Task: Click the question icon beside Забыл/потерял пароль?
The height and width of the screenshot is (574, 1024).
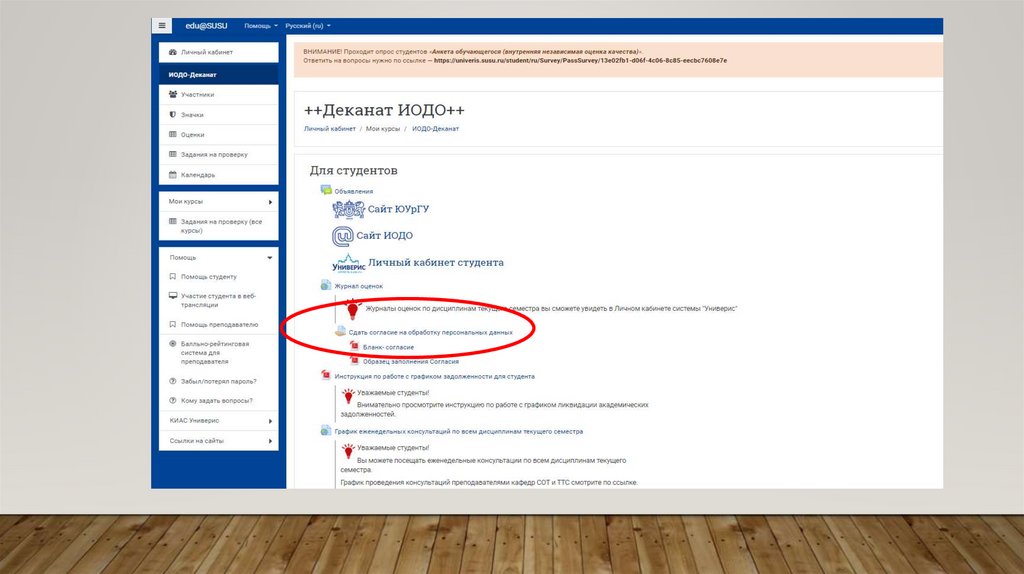Action: click(172, 381)
